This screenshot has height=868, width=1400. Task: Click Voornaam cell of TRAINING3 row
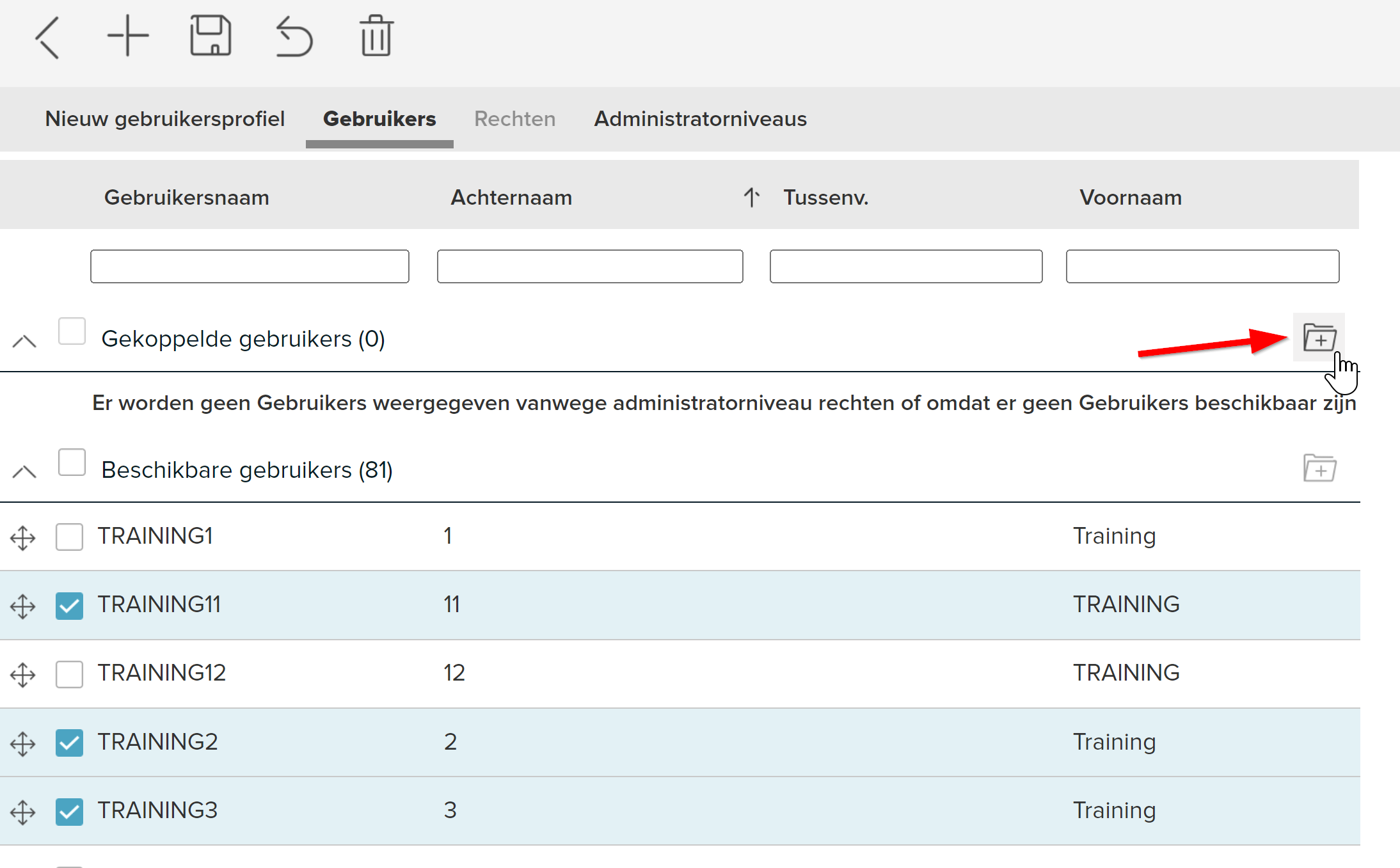point(1115,811)
